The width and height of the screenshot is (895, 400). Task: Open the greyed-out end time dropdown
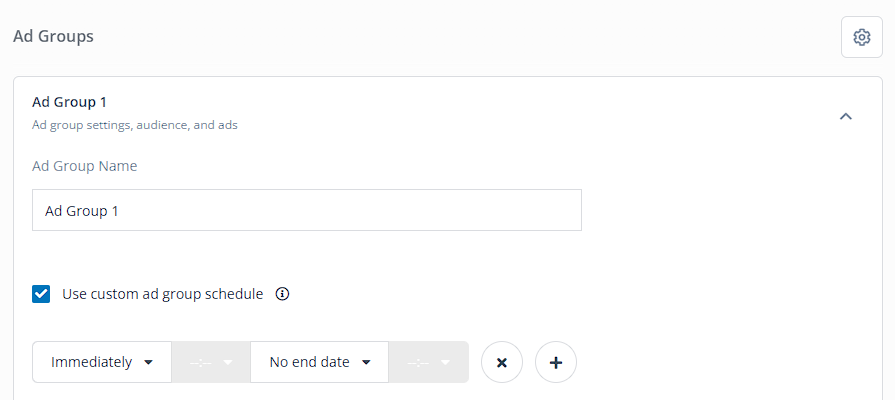pos(429,362)
